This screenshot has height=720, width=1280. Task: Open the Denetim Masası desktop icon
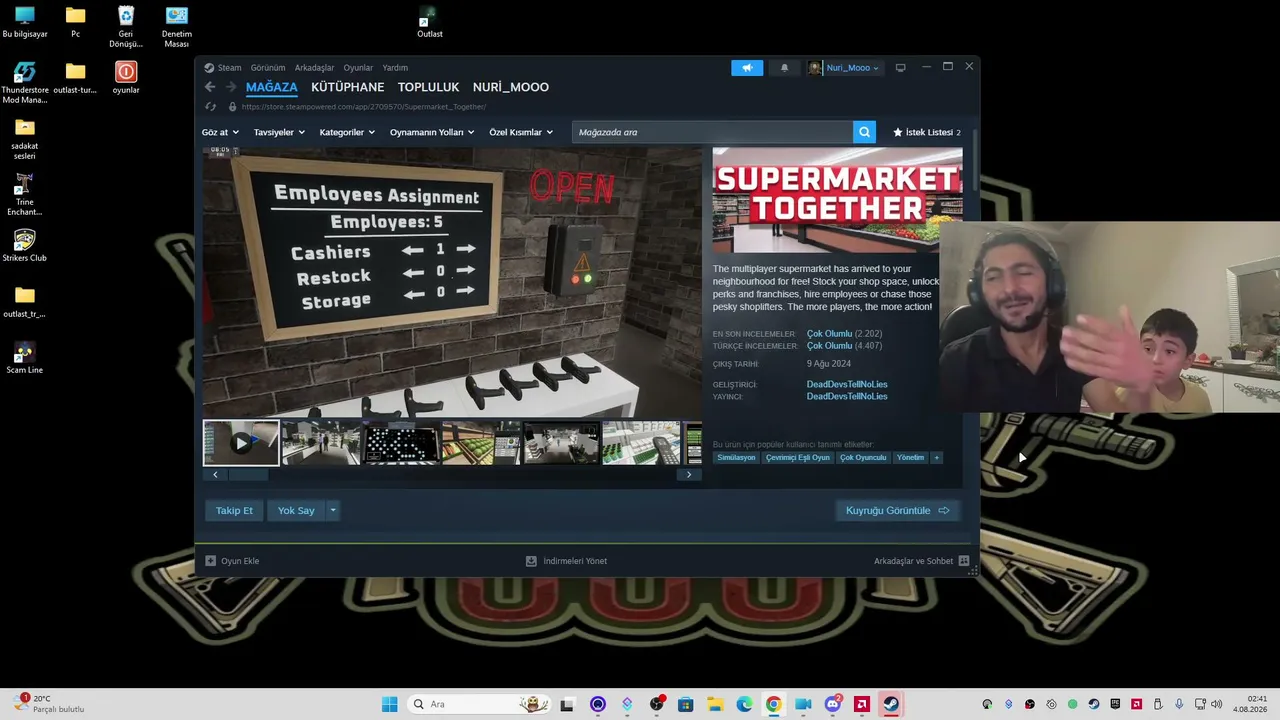pos(177,27)
